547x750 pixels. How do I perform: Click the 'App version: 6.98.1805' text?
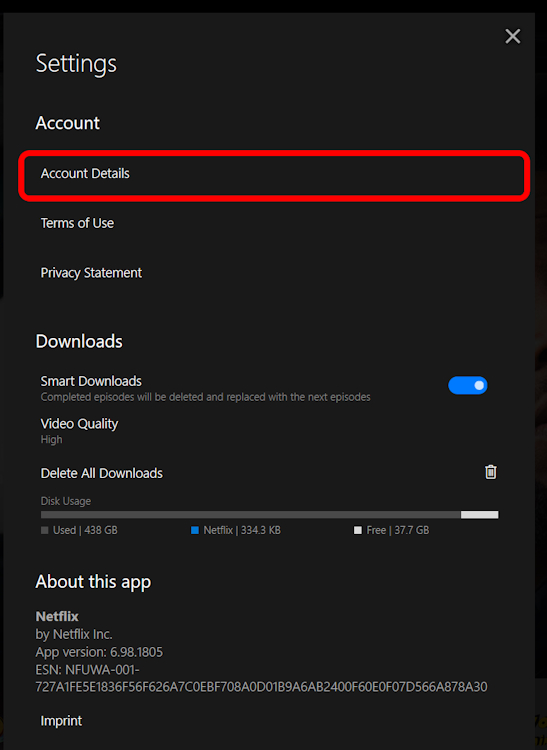pos(99,652)
